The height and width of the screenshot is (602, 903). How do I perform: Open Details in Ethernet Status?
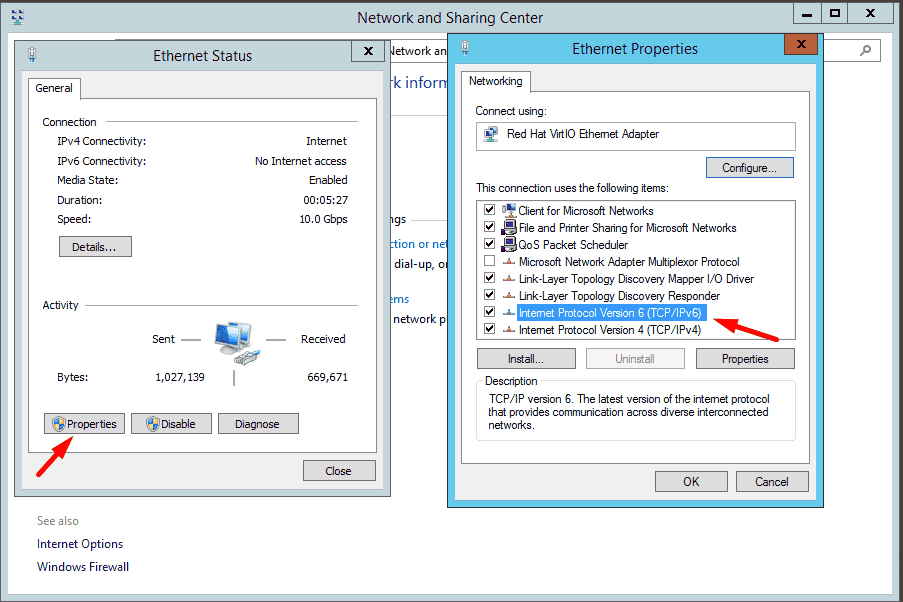pyautogui.click(x=95, y=247)
